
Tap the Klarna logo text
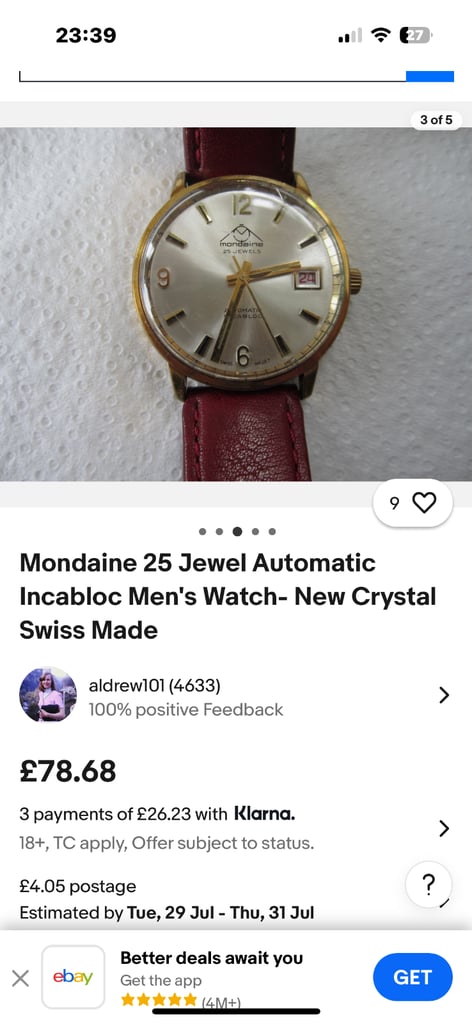(x=264, y=814)
